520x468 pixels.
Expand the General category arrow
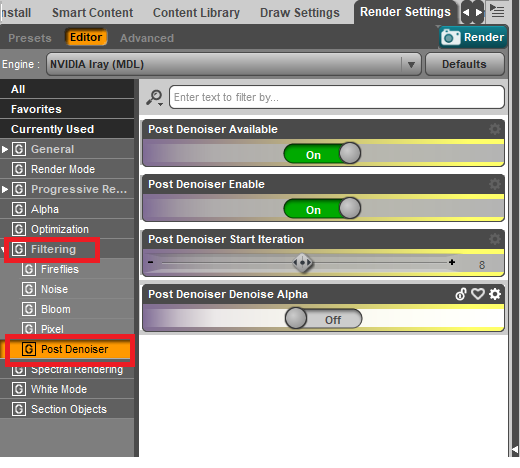[x=5, y=149]
